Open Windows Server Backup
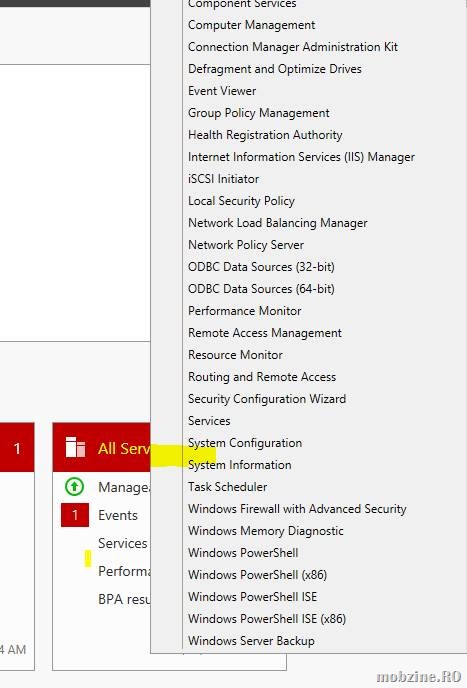467x688 pixels. point(251,641)
